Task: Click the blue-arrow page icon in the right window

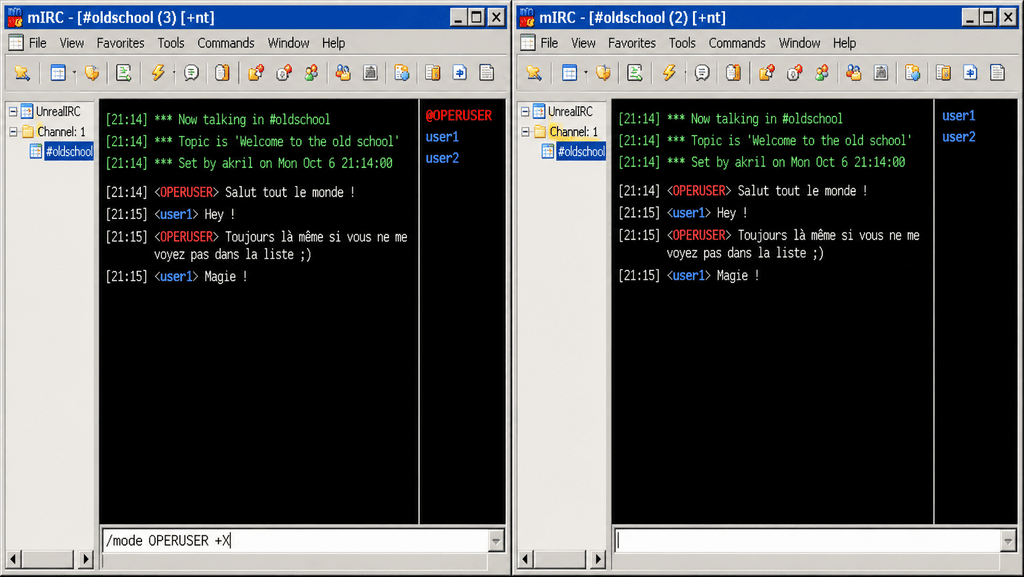Action: [x=970, y=72]
